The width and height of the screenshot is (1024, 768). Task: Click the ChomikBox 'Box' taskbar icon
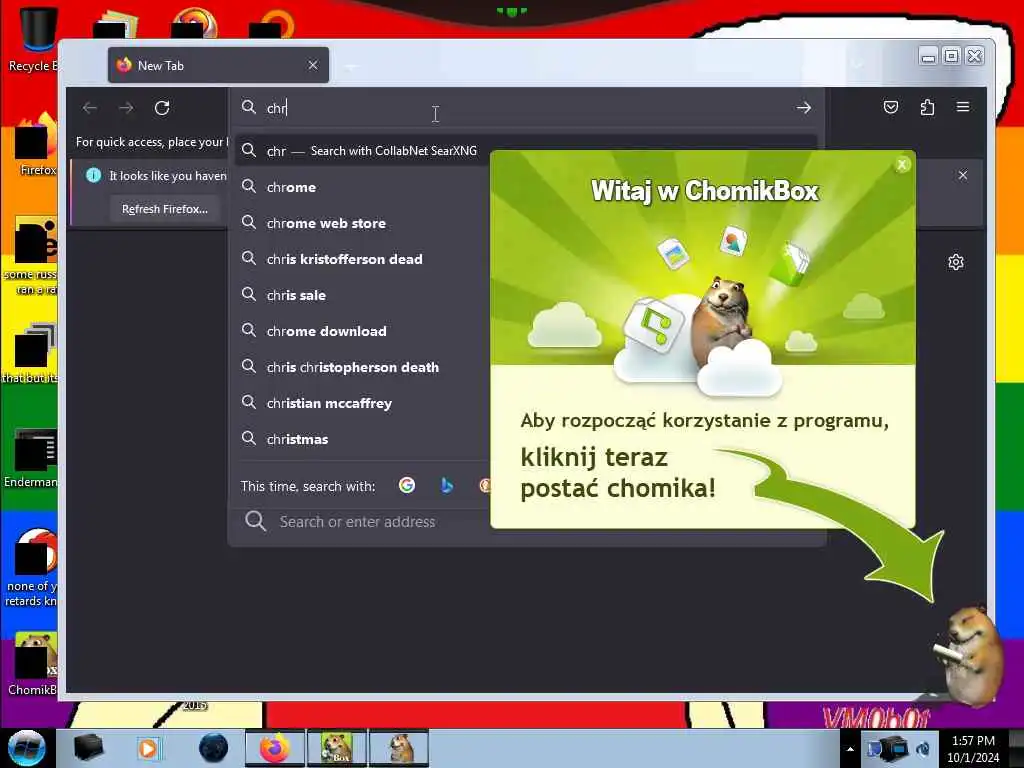tap(337, 748)
